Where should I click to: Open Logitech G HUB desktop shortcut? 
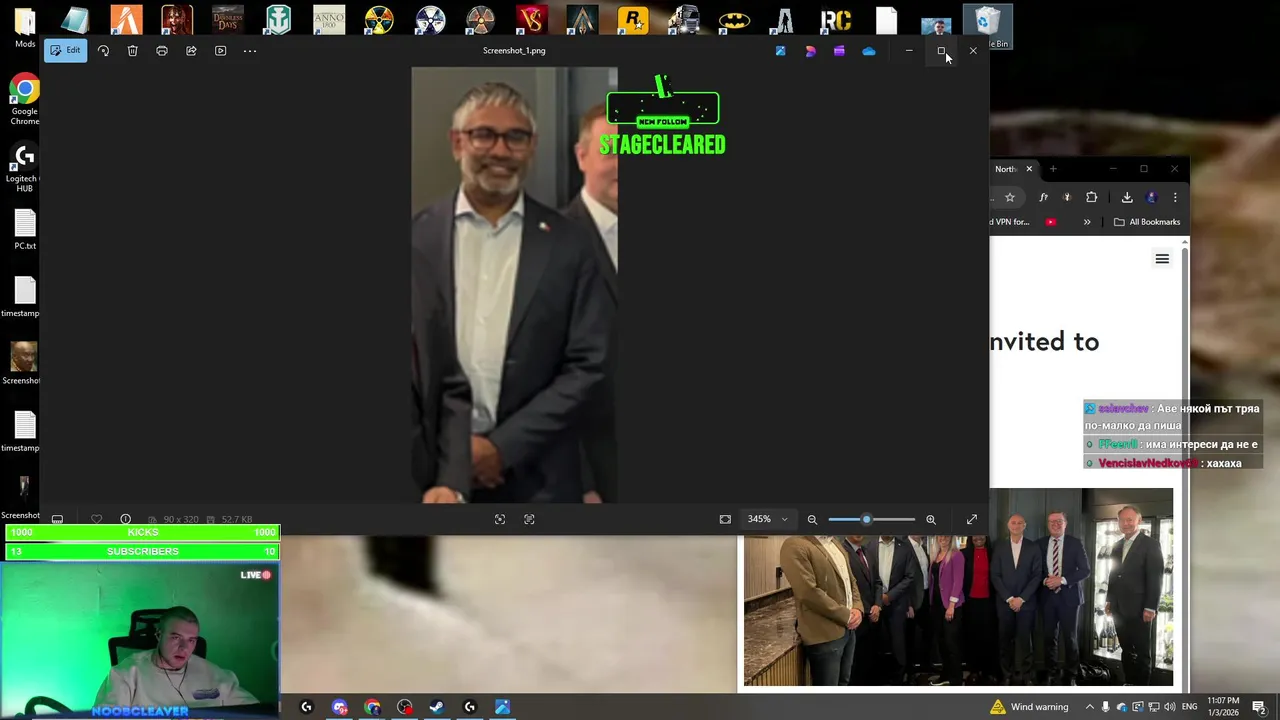(x=25, y=169)
